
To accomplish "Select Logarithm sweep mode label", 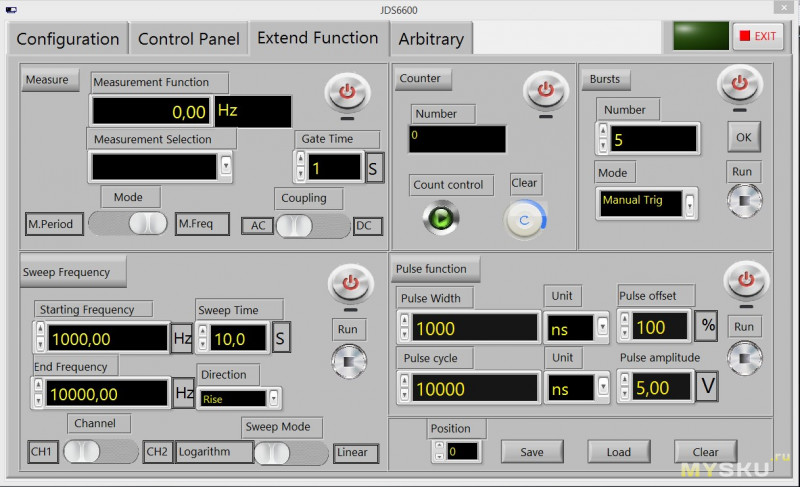I will pyautogui.click(x=214, y=452).
